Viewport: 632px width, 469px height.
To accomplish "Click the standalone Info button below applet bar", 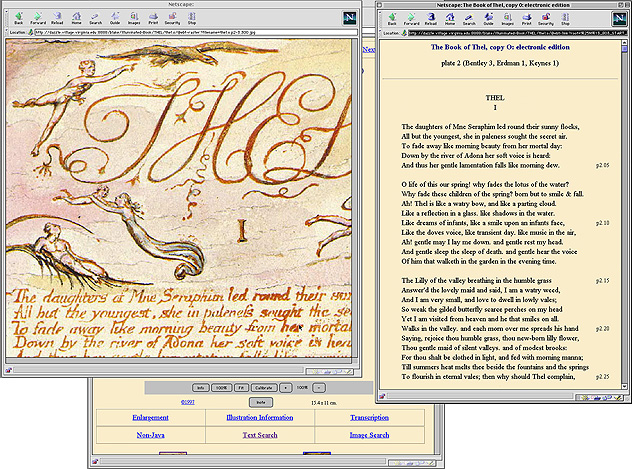I will tap(261, 402).
